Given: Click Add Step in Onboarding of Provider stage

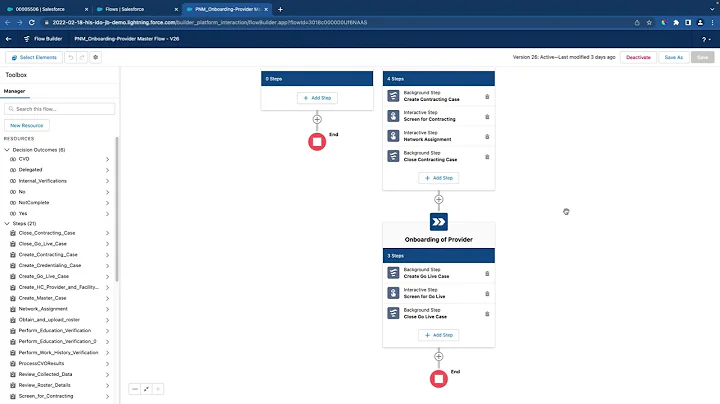Looking at the screenshot, I should 439,335.
